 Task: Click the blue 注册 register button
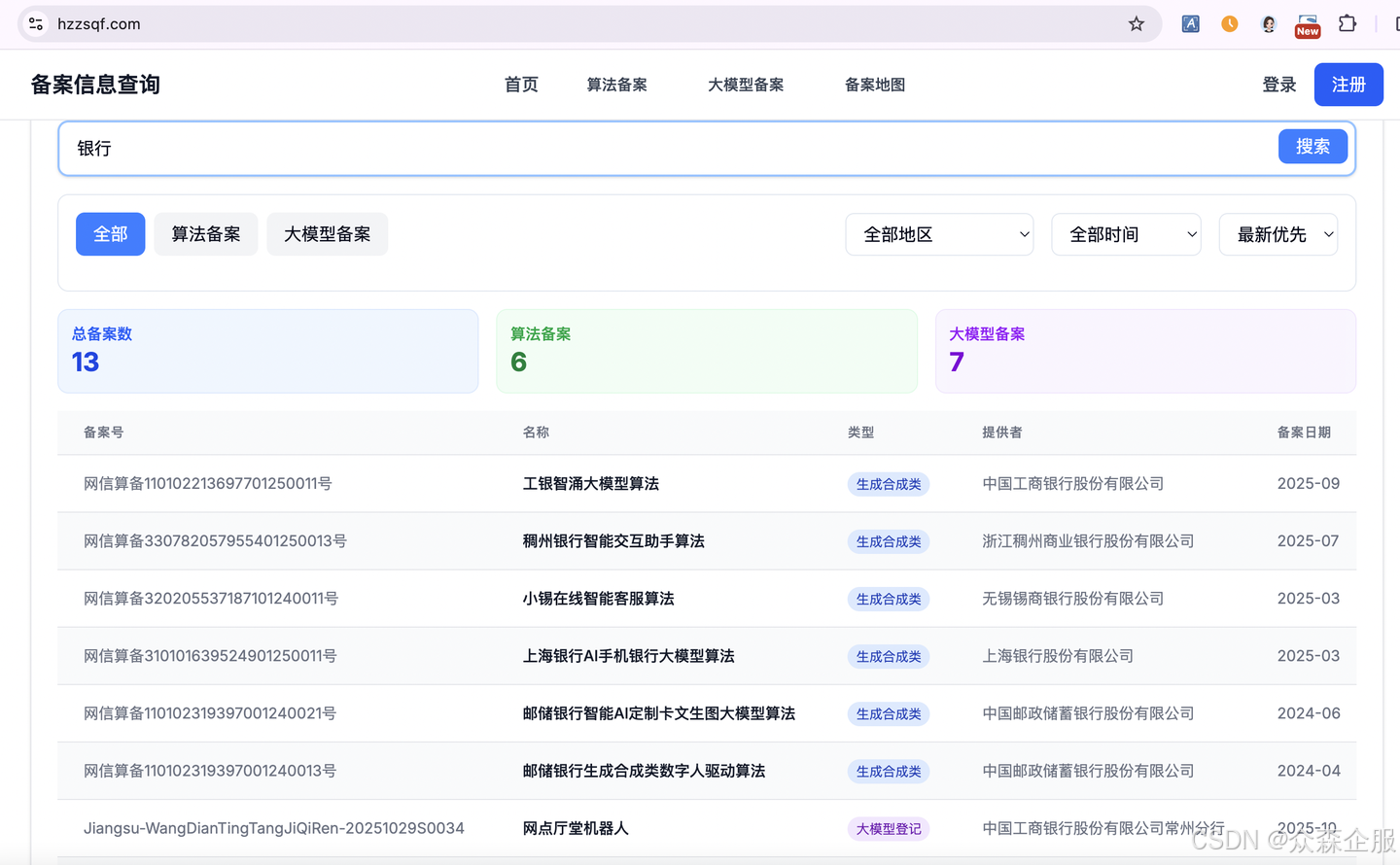1348,85
